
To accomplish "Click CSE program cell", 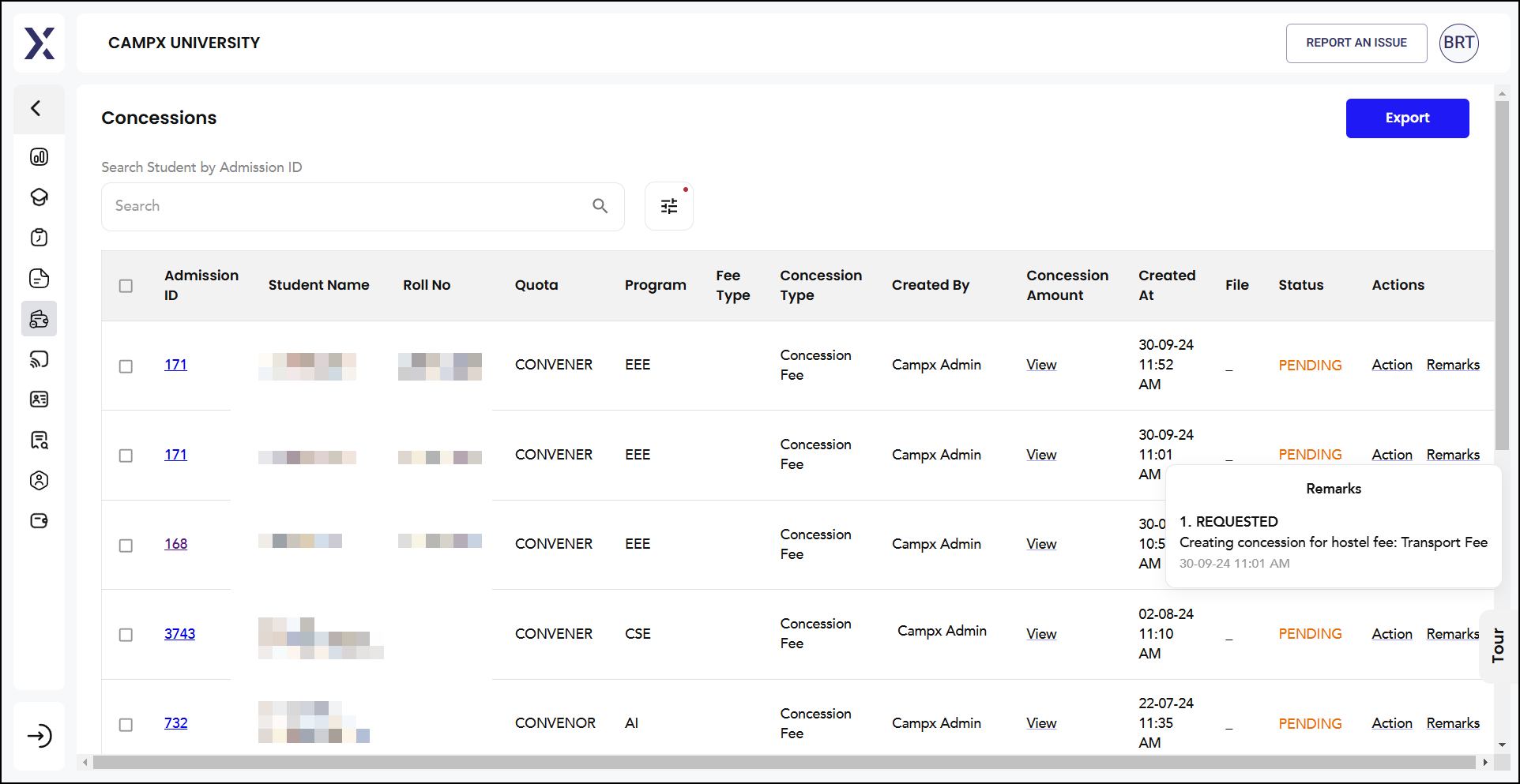I will tap(638, 634).
